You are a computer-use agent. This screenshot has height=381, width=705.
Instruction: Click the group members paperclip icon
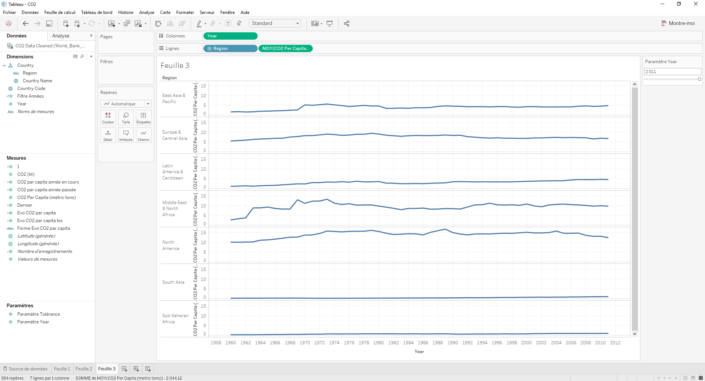[x=213, y=23]
